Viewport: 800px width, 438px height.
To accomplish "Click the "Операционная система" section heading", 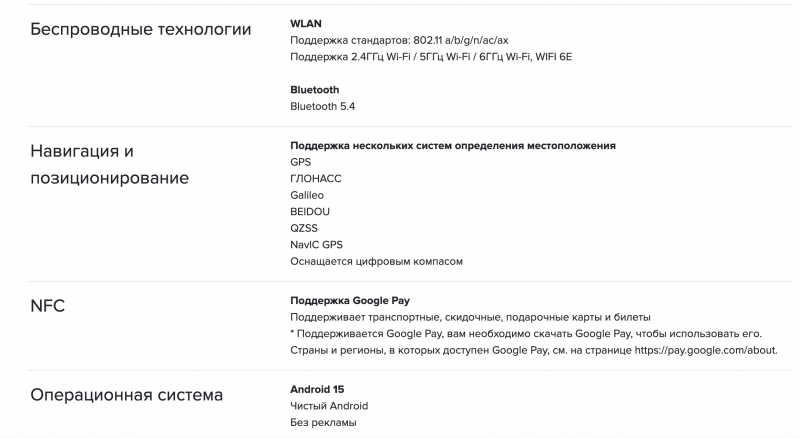I will [x=126, y=395].
